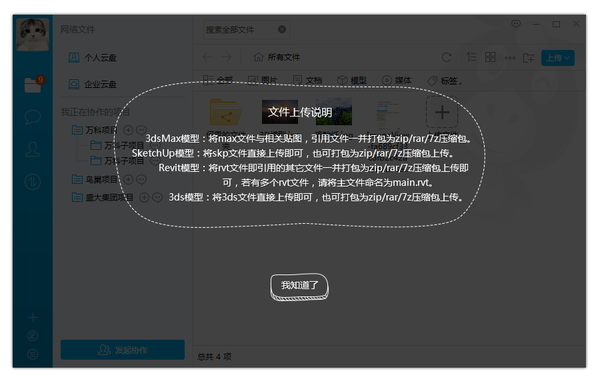Open the document file thumbnail
The height and width of the screenshot is (381, 600).
click(x=388, y=115)
